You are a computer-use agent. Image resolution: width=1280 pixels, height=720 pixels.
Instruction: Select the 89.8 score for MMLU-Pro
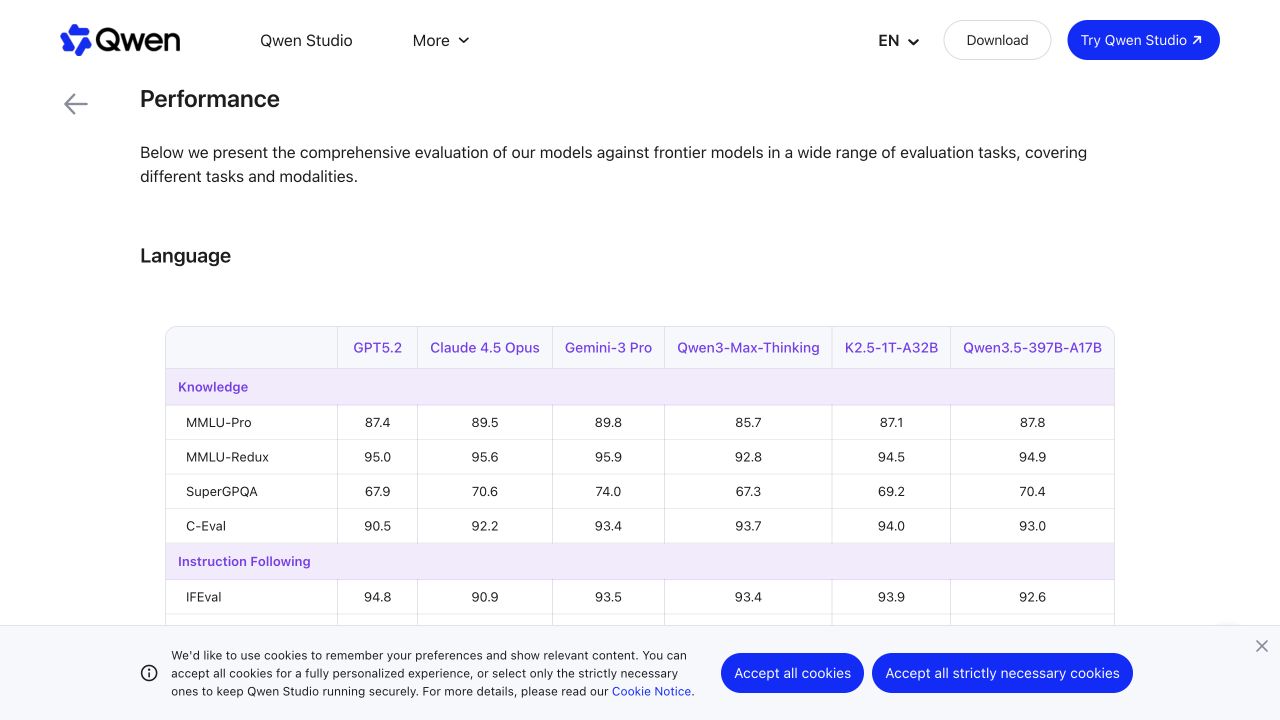(608, 423)
